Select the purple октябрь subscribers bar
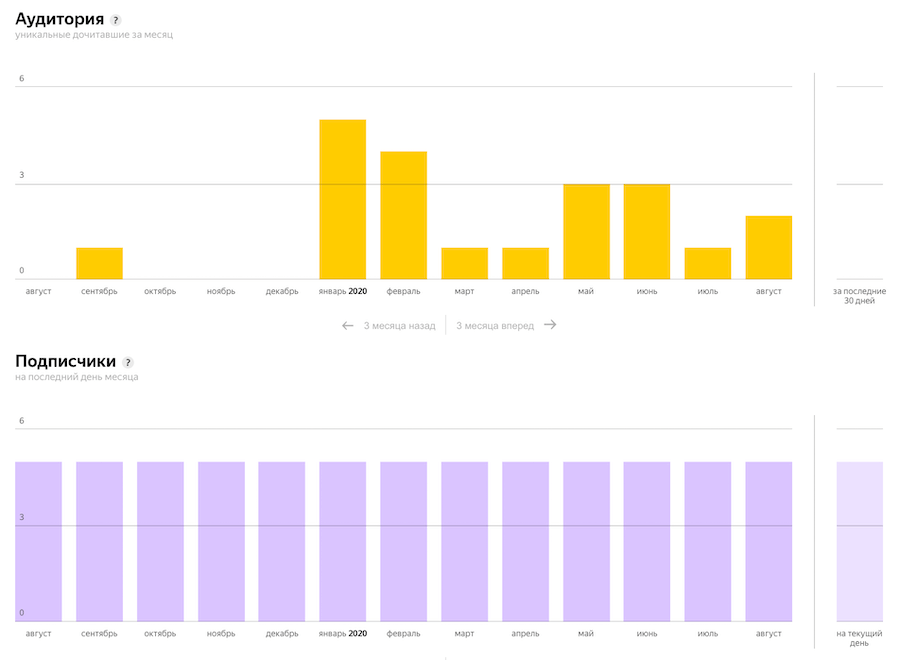The width and height of the screenshot is (900, 660). pyautogui.click(x=160, y=541)
